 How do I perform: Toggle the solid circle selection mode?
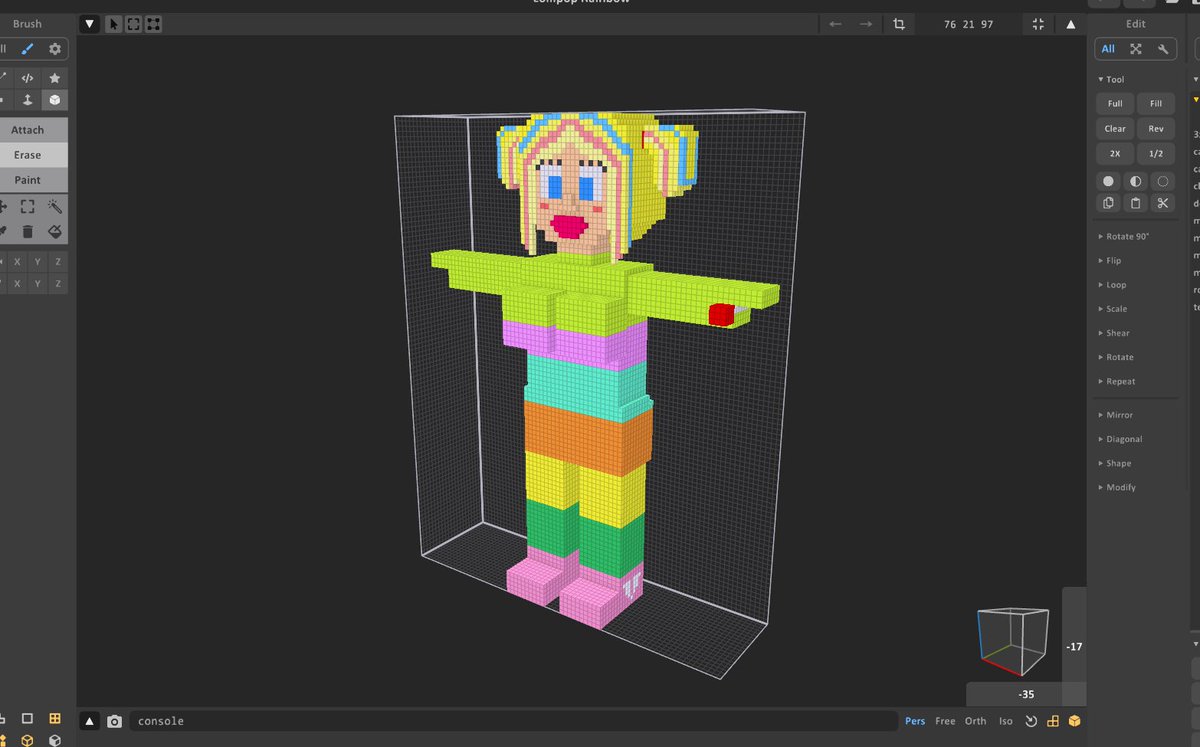(1108, 181)
